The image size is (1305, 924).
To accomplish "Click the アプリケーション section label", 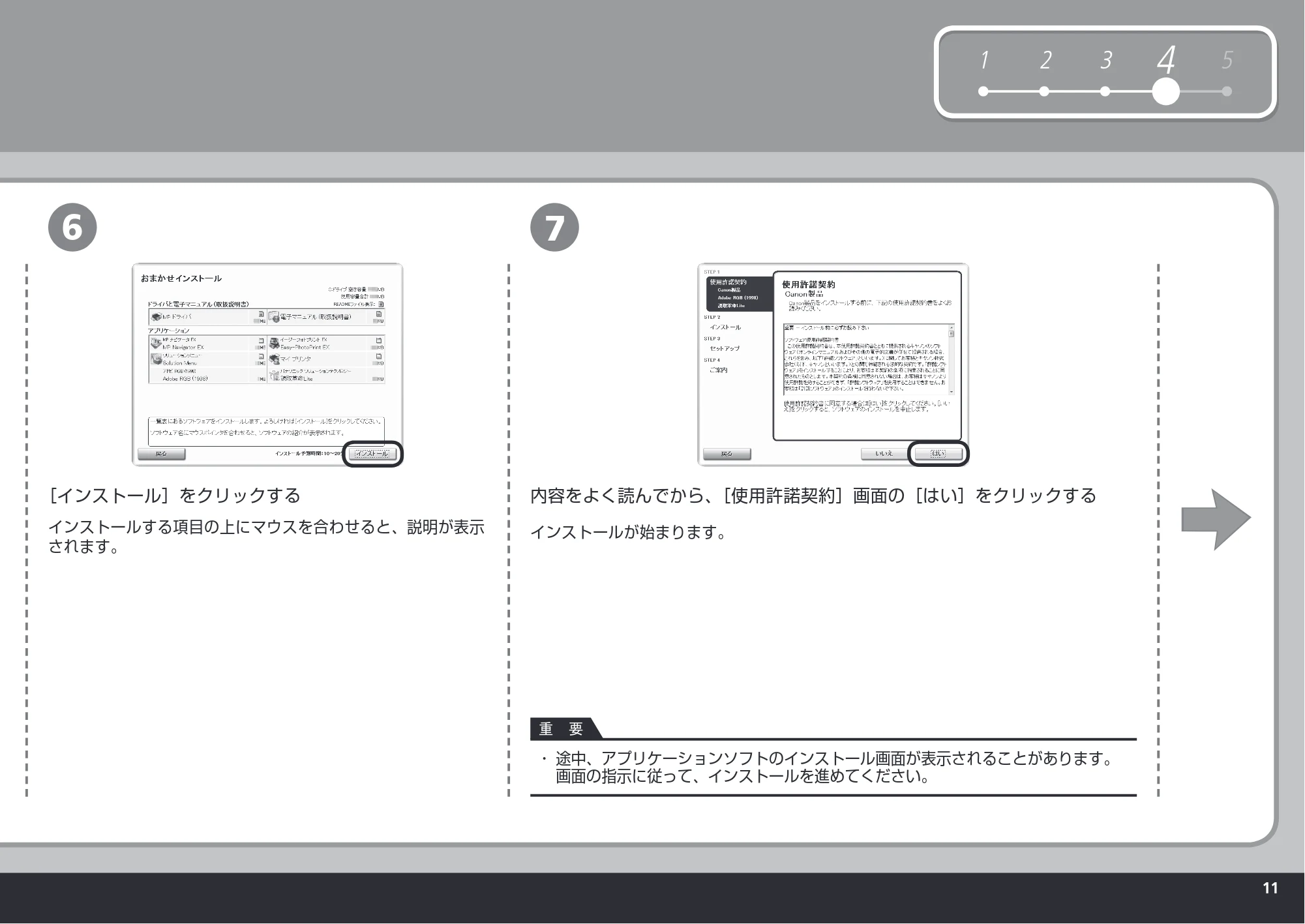I will 168,331.
